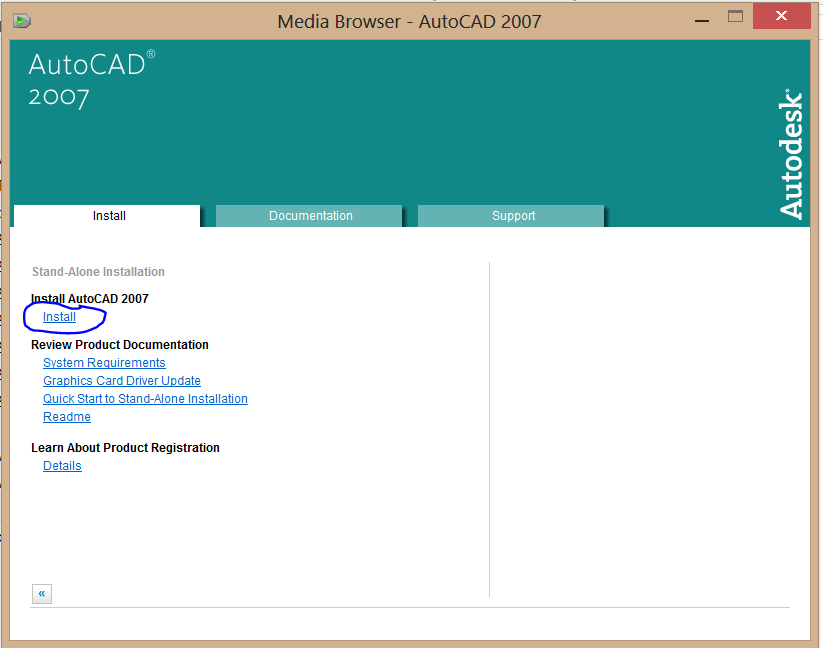Click the Learn About Product Registration heading
The width and height of the screenshot is (823, 648).
click(x=125, y=448)
